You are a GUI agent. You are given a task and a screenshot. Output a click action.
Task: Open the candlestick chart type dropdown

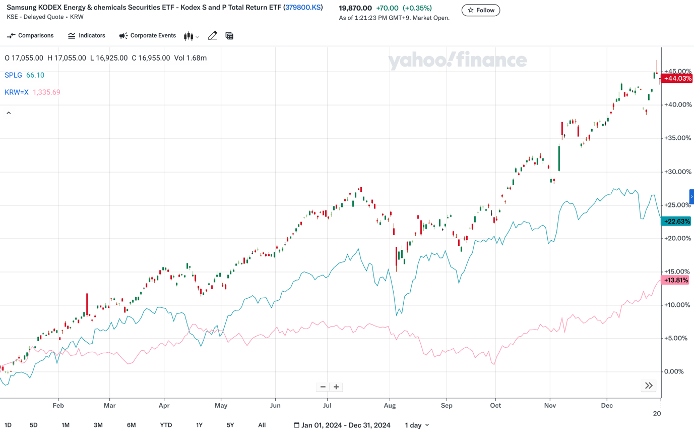tap(191, 36)
